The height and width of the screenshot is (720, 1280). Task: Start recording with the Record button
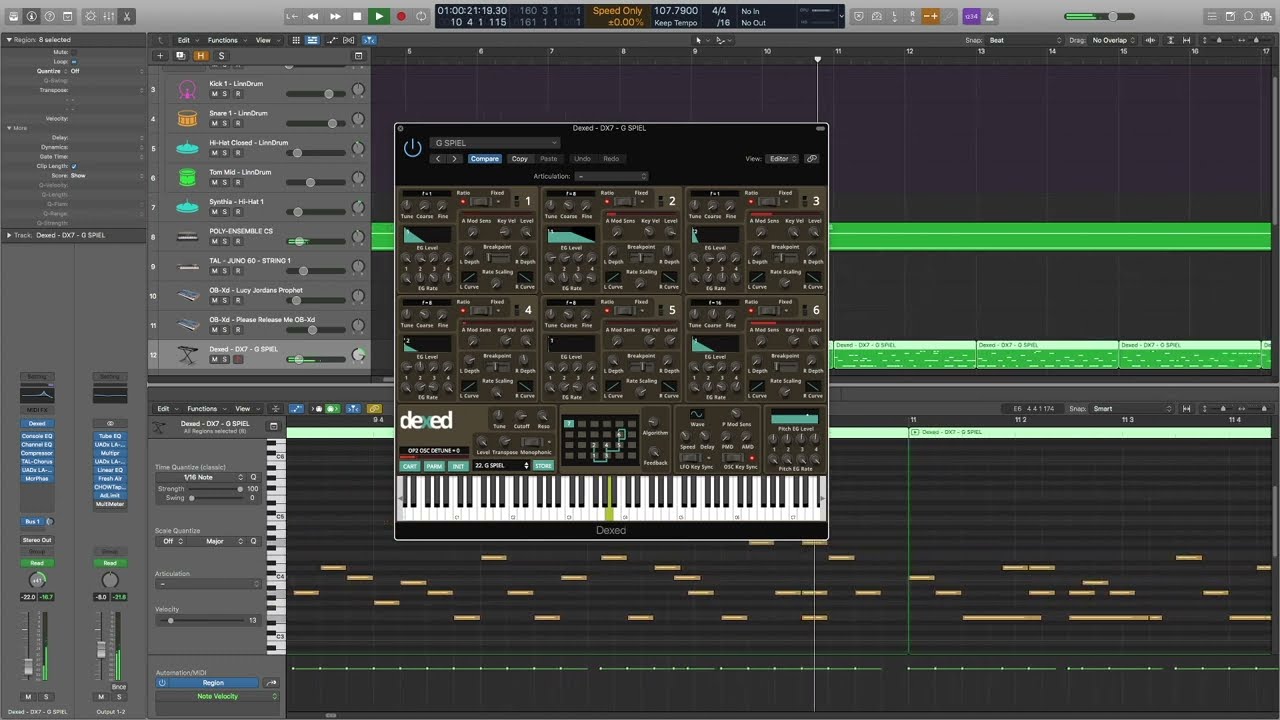(401, 16)
